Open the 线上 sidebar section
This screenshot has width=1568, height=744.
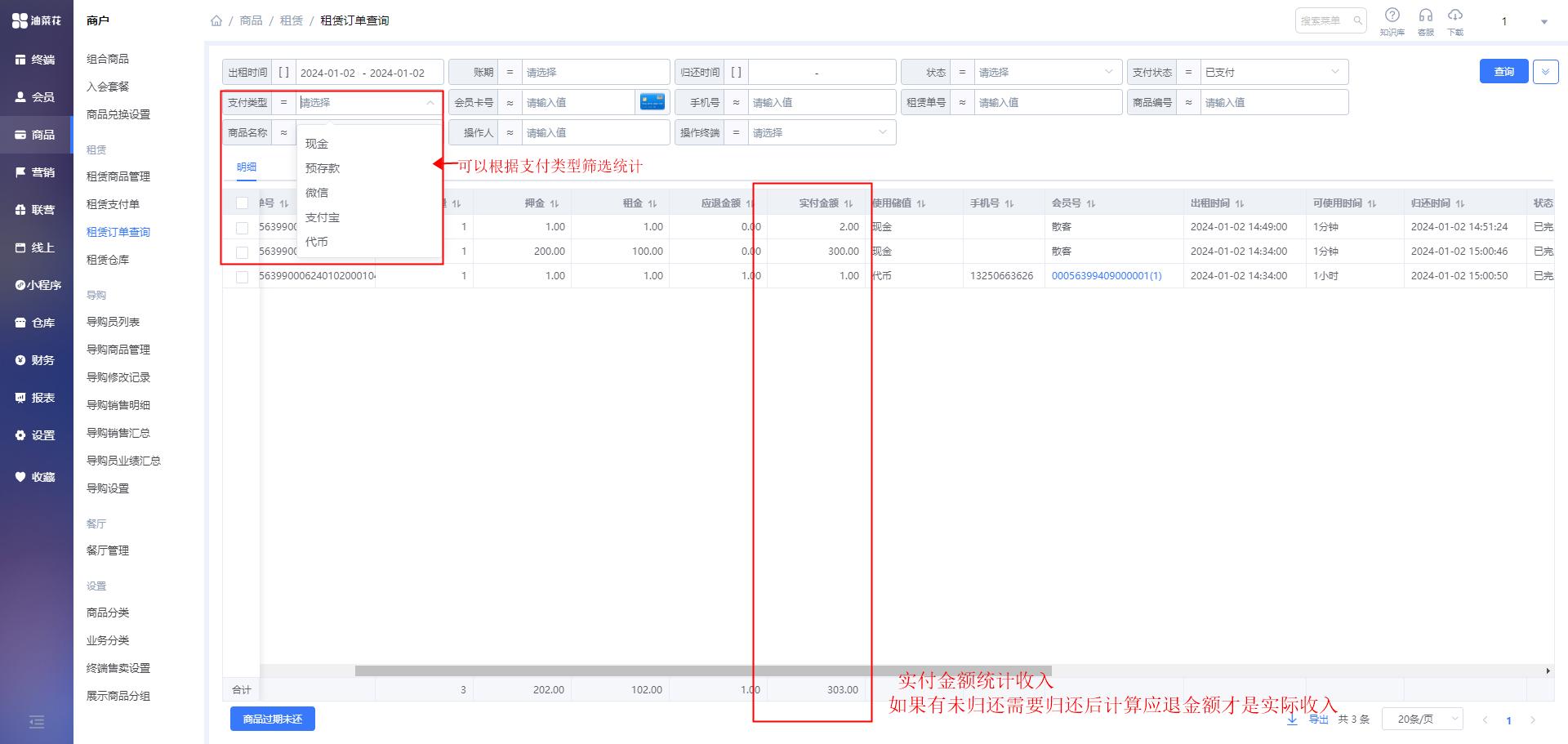pos(36,247)
